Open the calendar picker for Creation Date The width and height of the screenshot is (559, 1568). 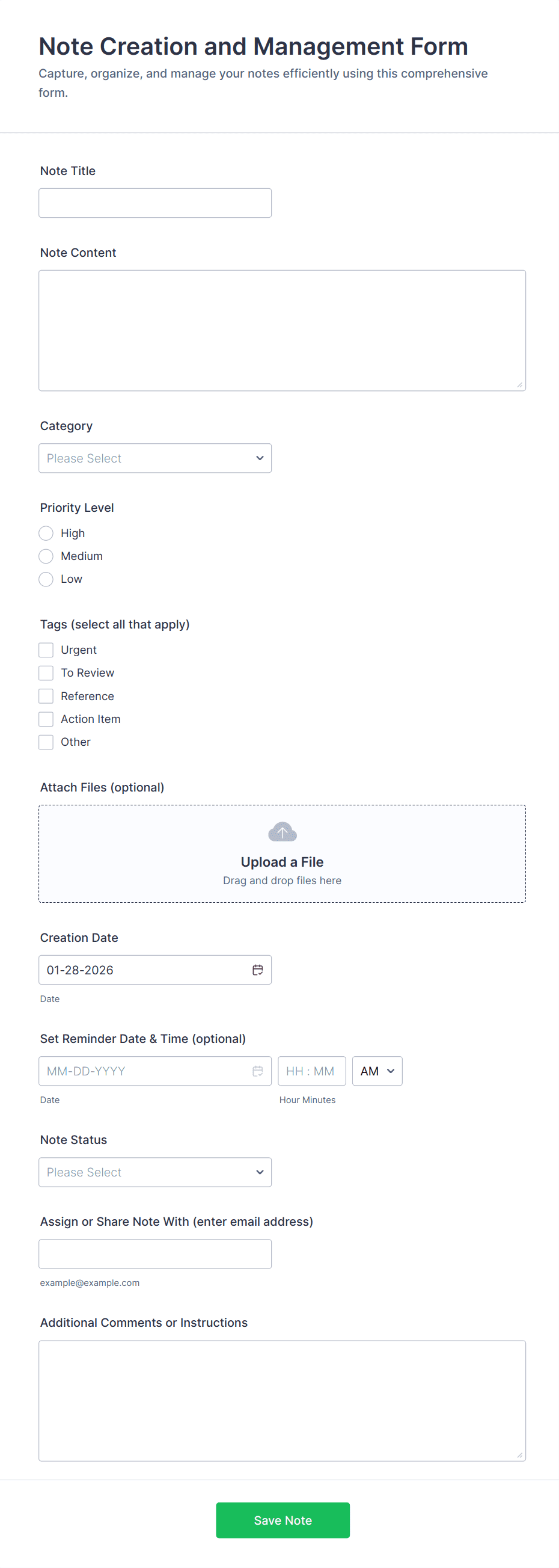pos(257,970)
